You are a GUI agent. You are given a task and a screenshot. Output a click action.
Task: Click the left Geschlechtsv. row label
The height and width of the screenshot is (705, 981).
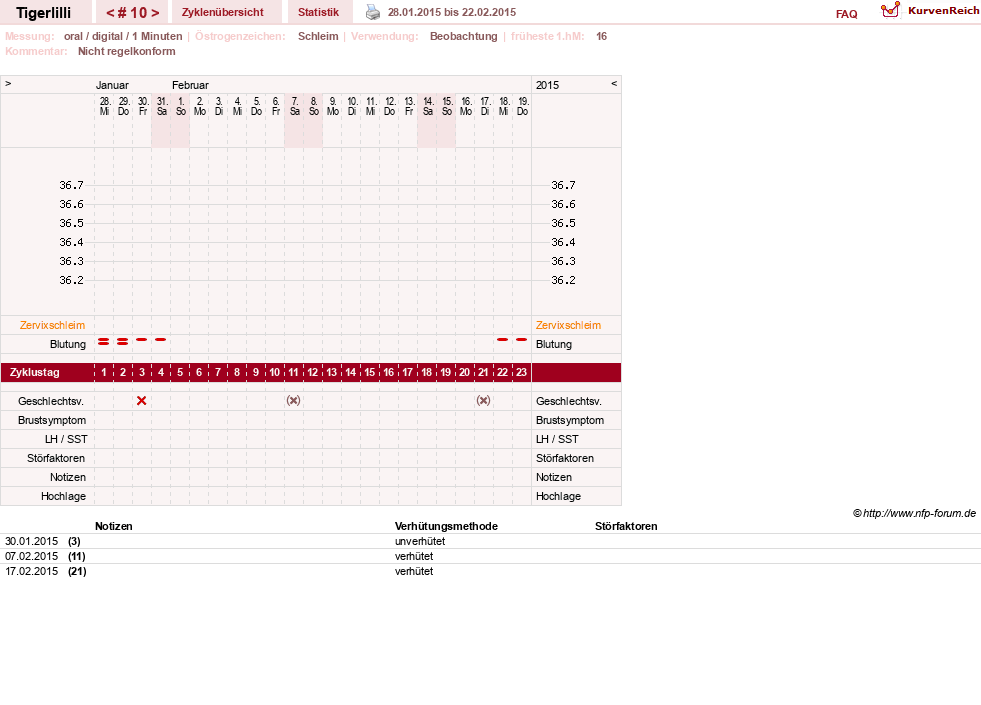click(51, 401)
